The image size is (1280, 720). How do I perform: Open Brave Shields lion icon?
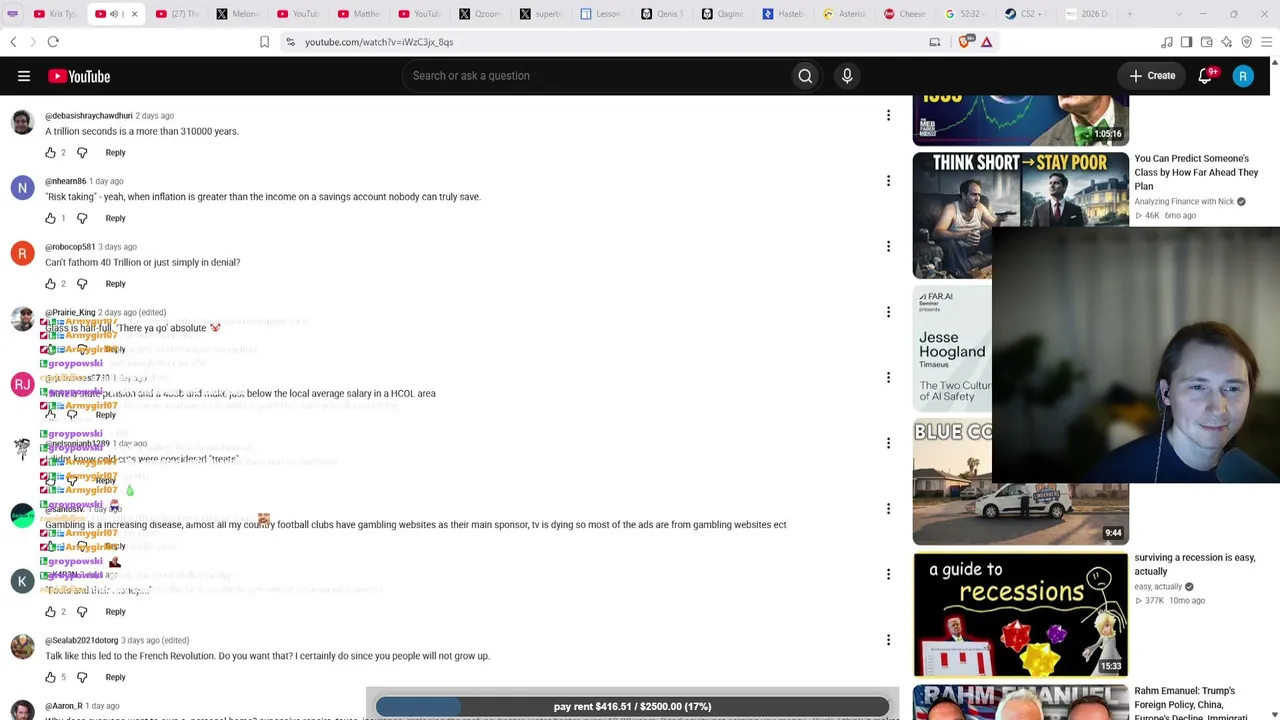pos(965,42)
